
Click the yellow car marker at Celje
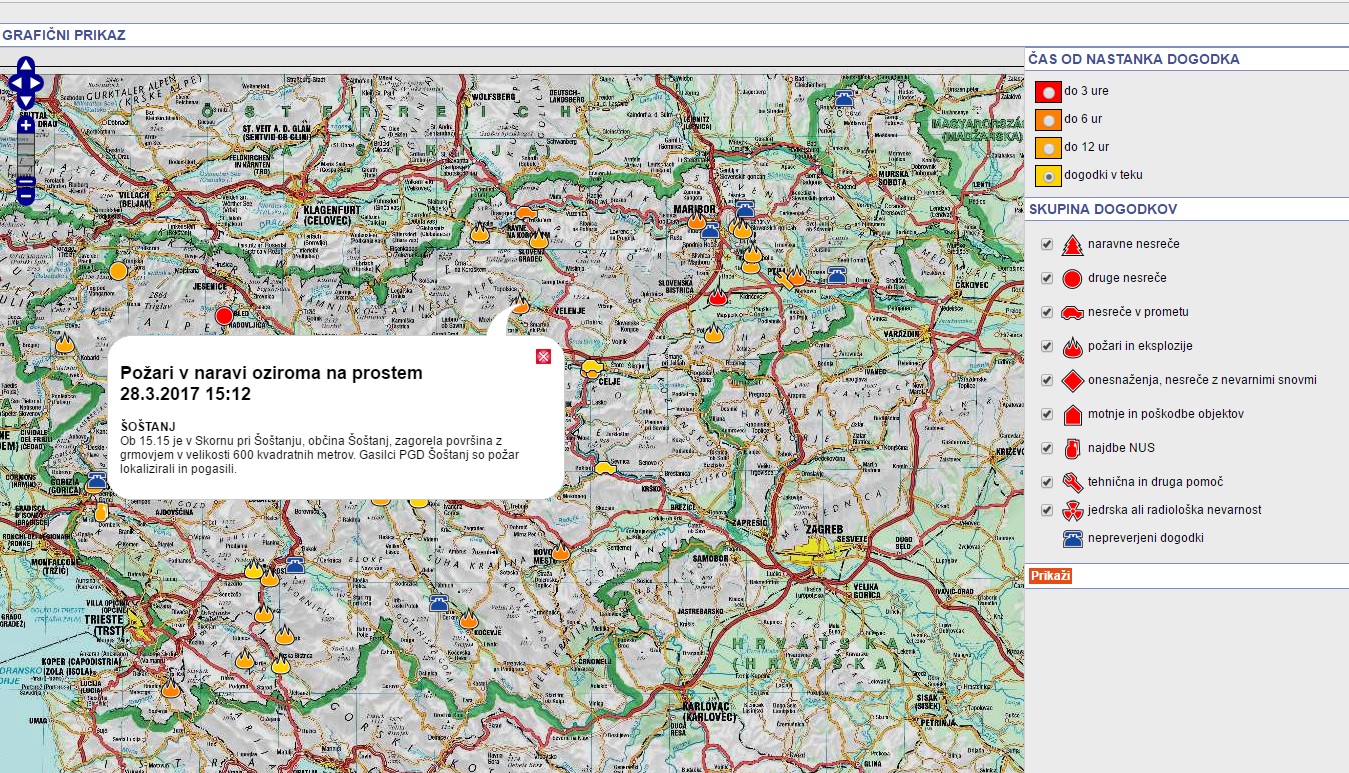pos(592,367)
